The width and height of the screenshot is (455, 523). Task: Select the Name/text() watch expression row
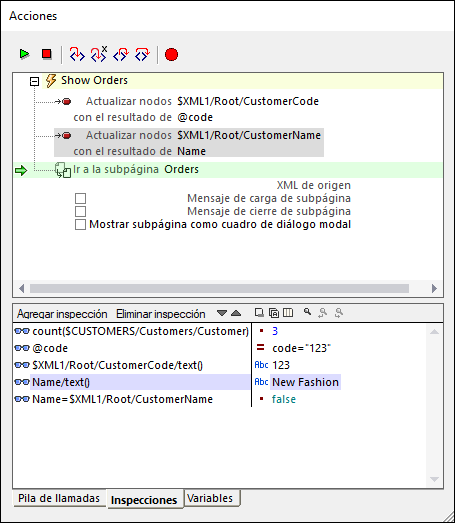click(132, 382)
